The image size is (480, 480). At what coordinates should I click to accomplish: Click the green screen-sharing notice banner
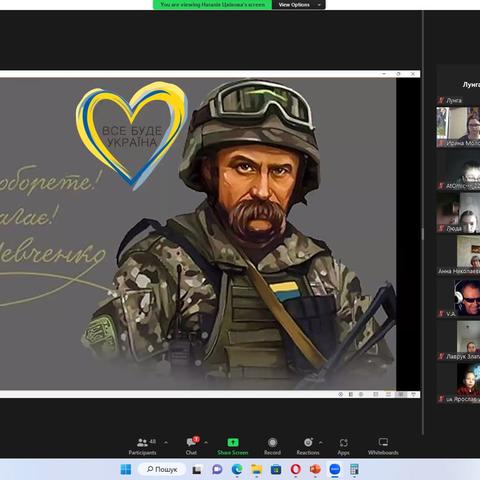[x=213, y=5]
